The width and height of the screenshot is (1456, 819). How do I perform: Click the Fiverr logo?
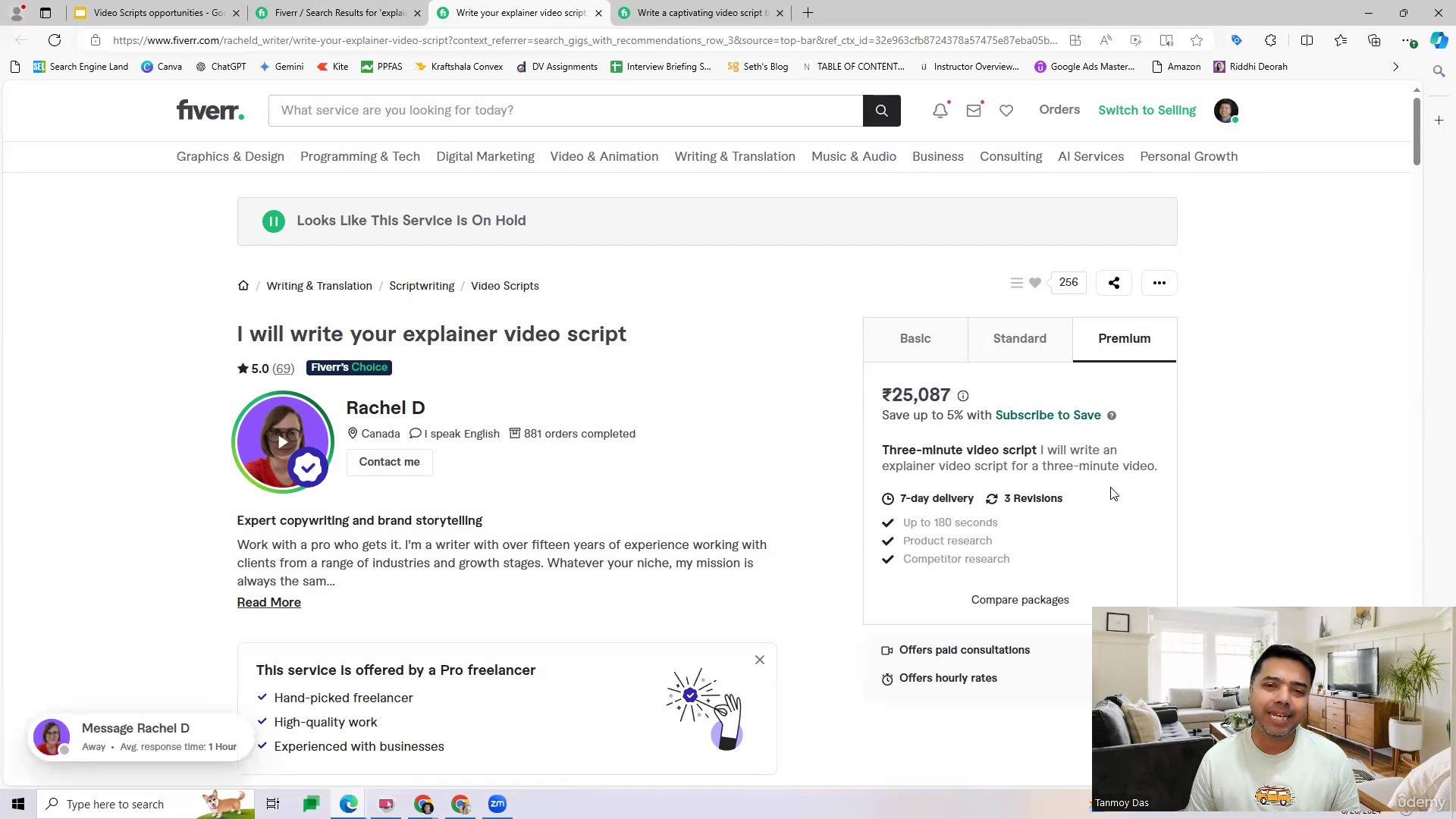pos(210,110)
